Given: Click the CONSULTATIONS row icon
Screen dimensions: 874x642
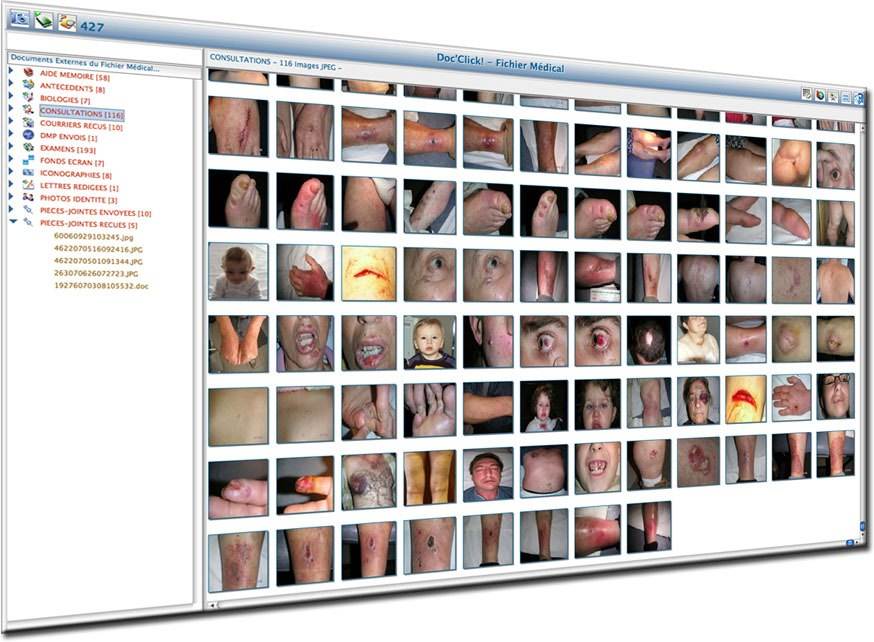Looking at the screenshot, I should click(x=28, y=109).
